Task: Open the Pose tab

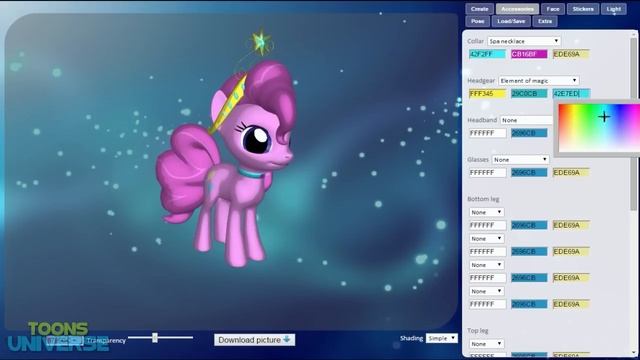Action: click(478, 21)
